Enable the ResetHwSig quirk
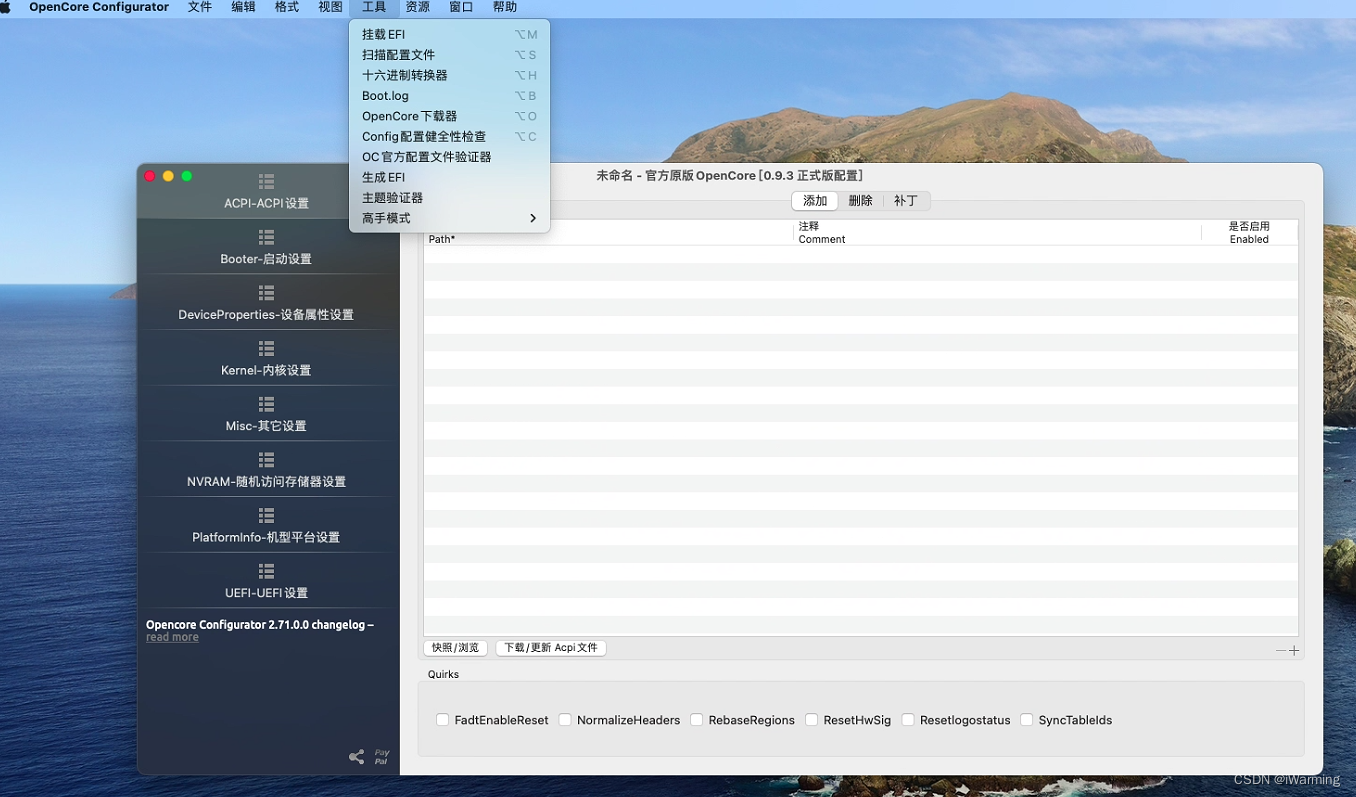The height and width of the screenshot is (797, 1356). [x=812, y=720]
